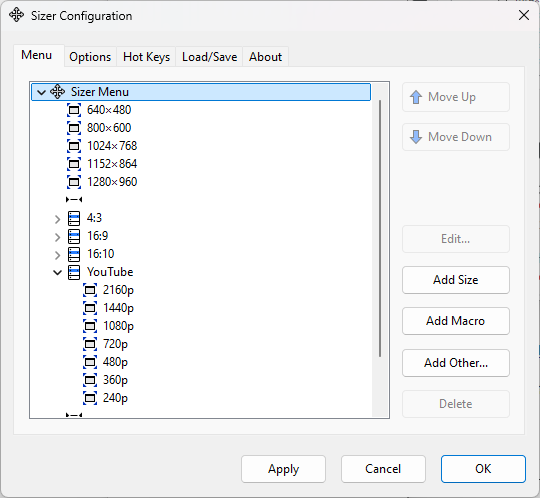Select the 360p size entry
This screenshot has width=540, height=498.
click(x=115, y=380)
